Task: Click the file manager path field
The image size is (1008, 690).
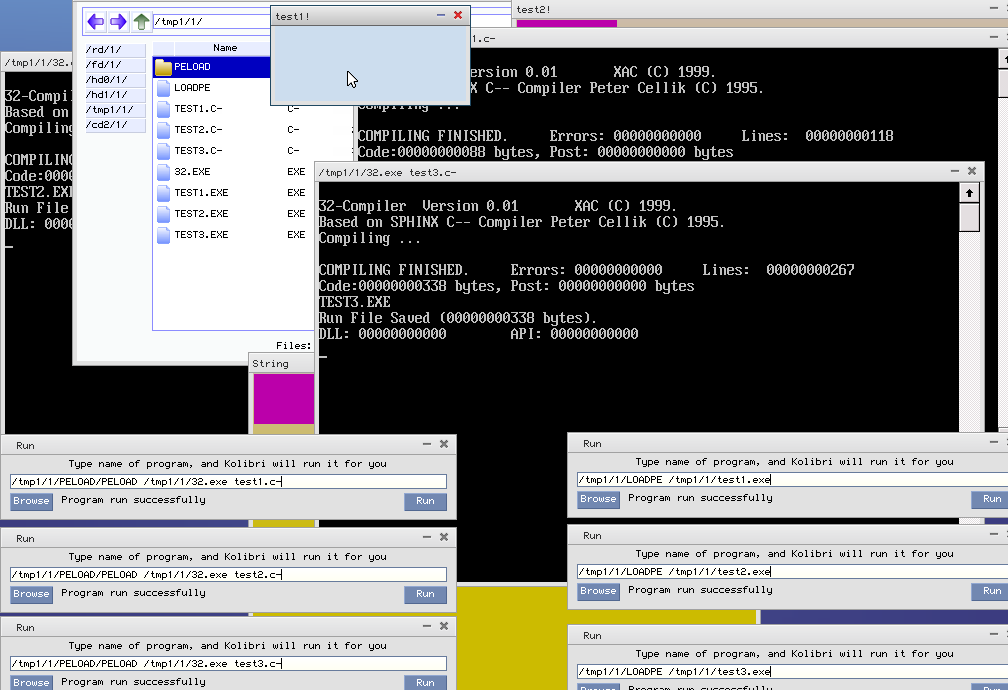Action: click(x=210, y=21)
